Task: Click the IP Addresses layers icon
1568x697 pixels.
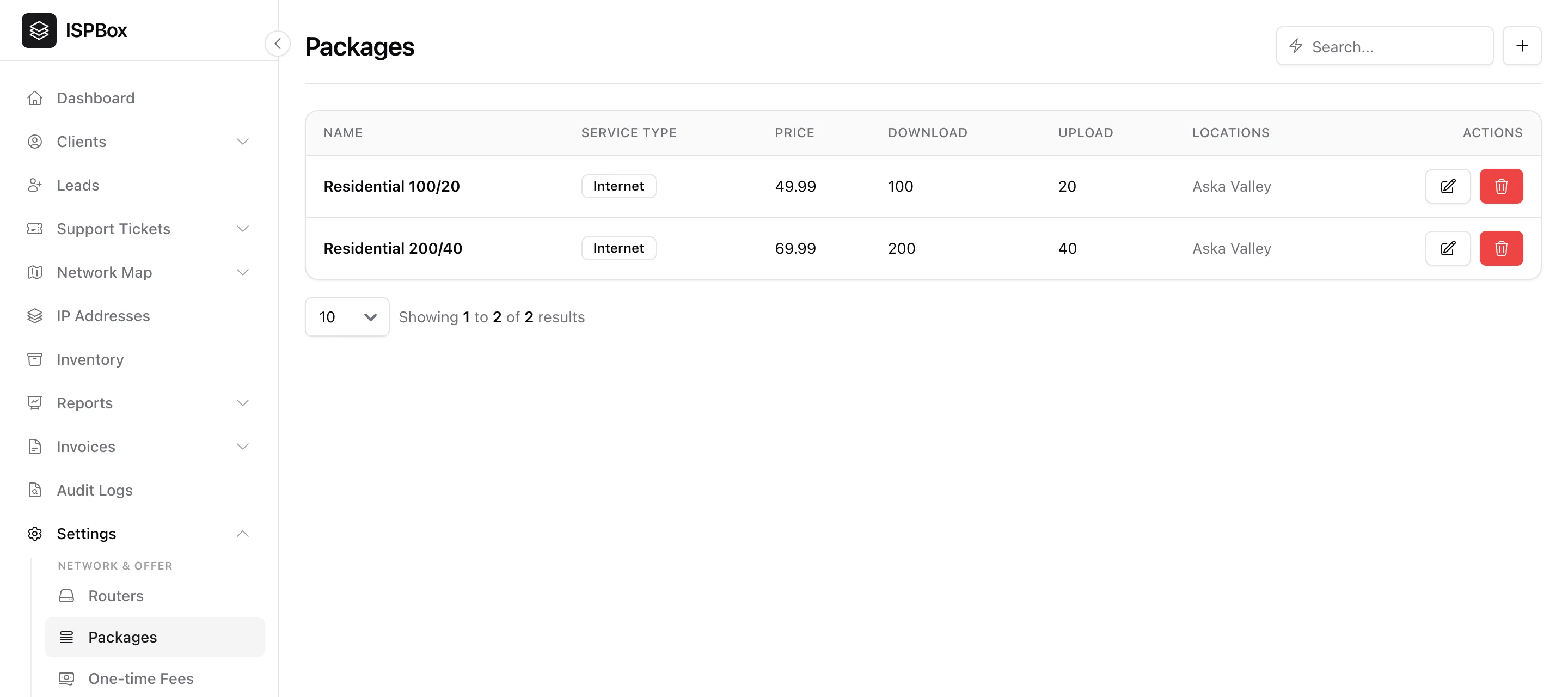Action: click(x=35, y=316)
